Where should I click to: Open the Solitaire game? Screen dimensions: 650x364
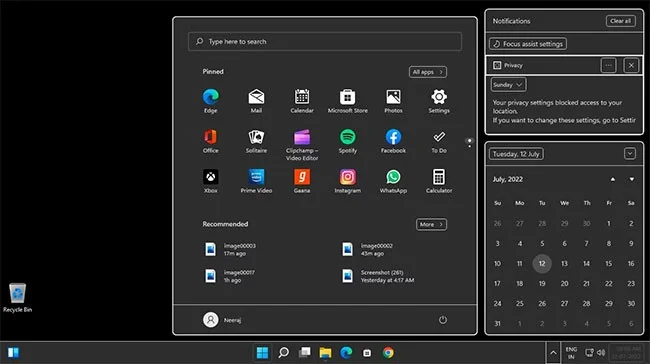tap(256, 141)
